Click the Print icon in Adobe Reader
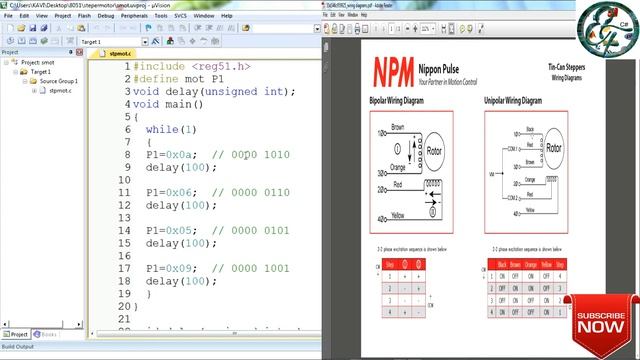 point(357,29)
